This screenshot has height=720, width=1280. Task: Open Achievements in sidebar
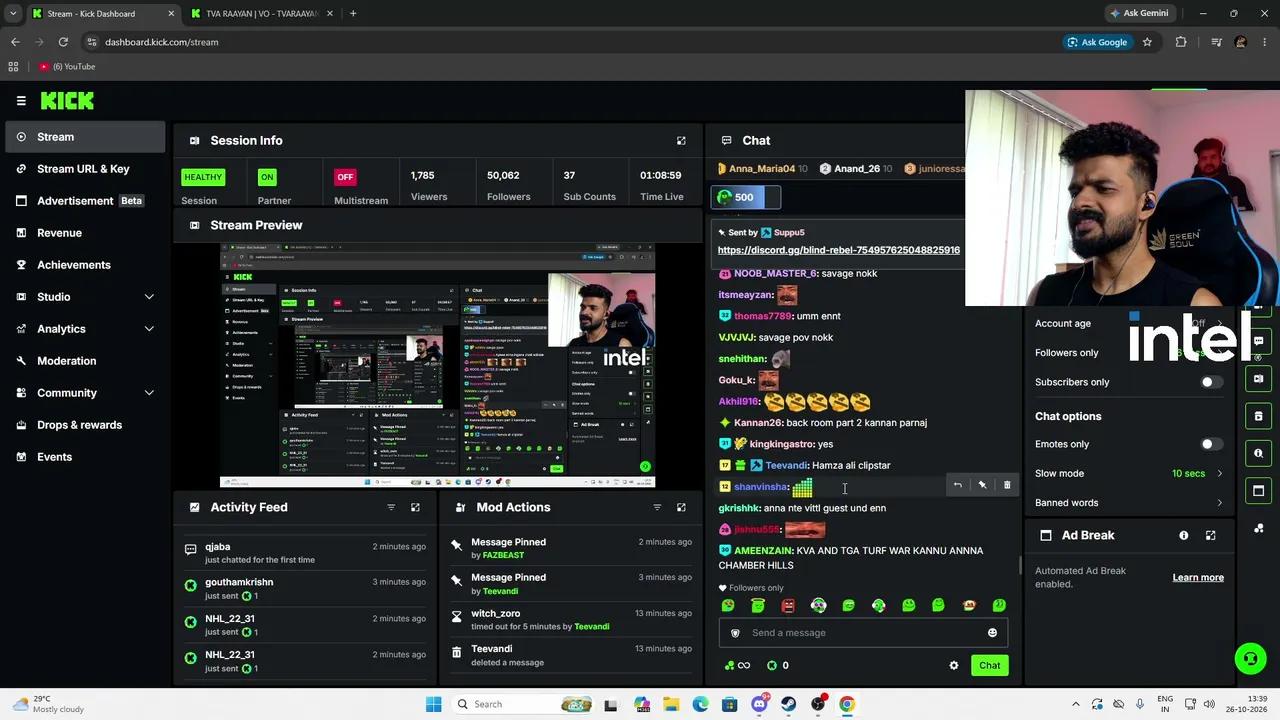pyautogui.click(x=85, y=265)
